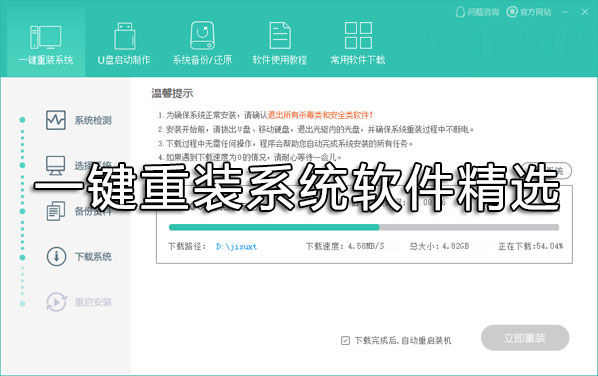Click the 正在下载:54.04% text
The height and width of the screenshot is (376, 598).
point(530,246)
